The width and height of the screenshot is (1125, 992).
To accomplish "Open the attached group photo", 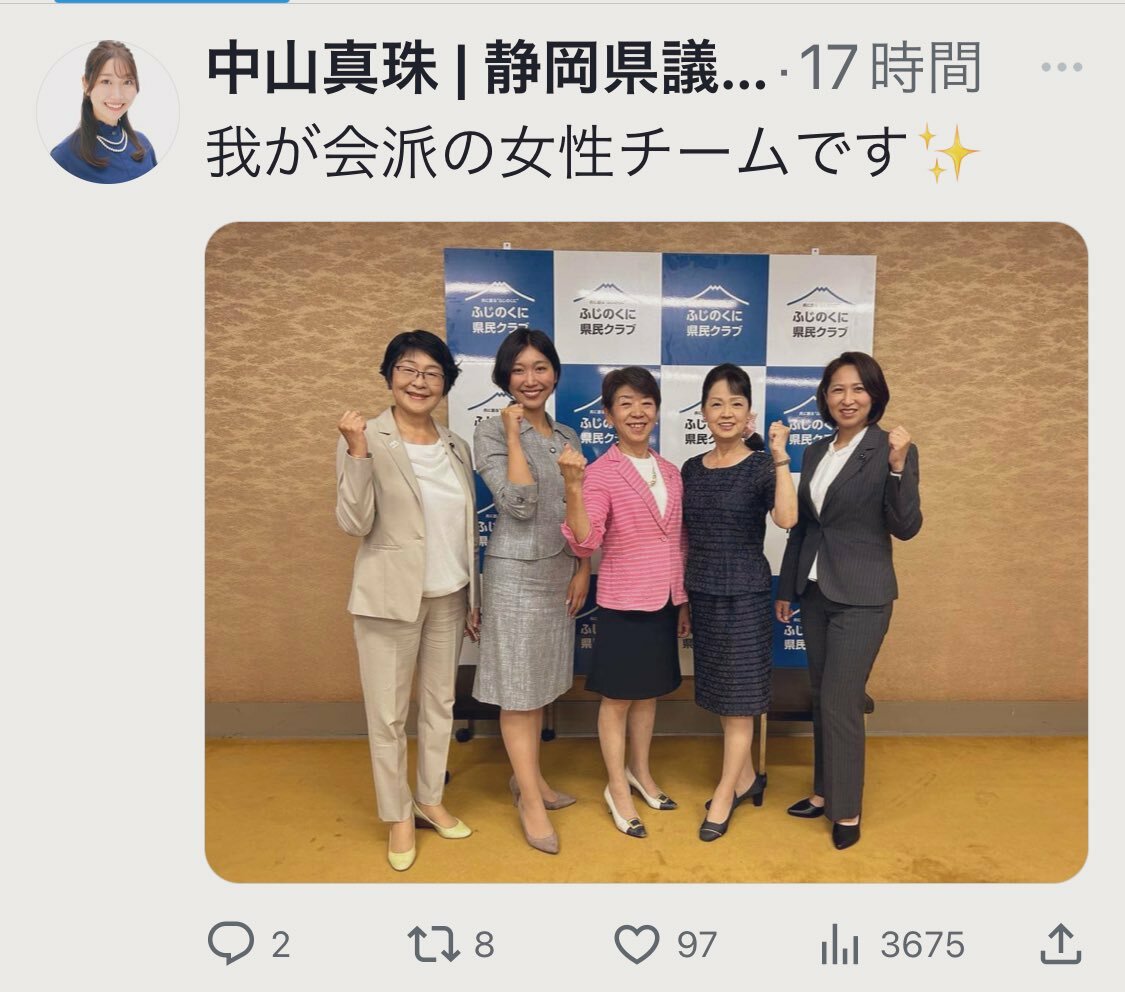I will (646, 552).
